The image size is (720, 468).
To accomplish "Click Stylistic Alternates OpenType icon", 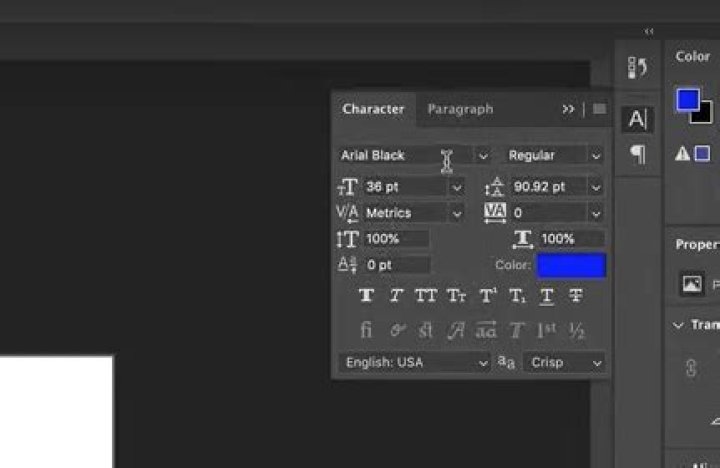I will (486, 330).
